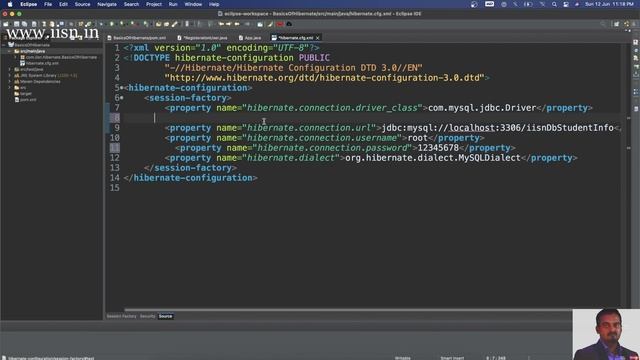Toggle code folding at session-factory line 6
The image size is (640, 360).
(x=122, y=98)
